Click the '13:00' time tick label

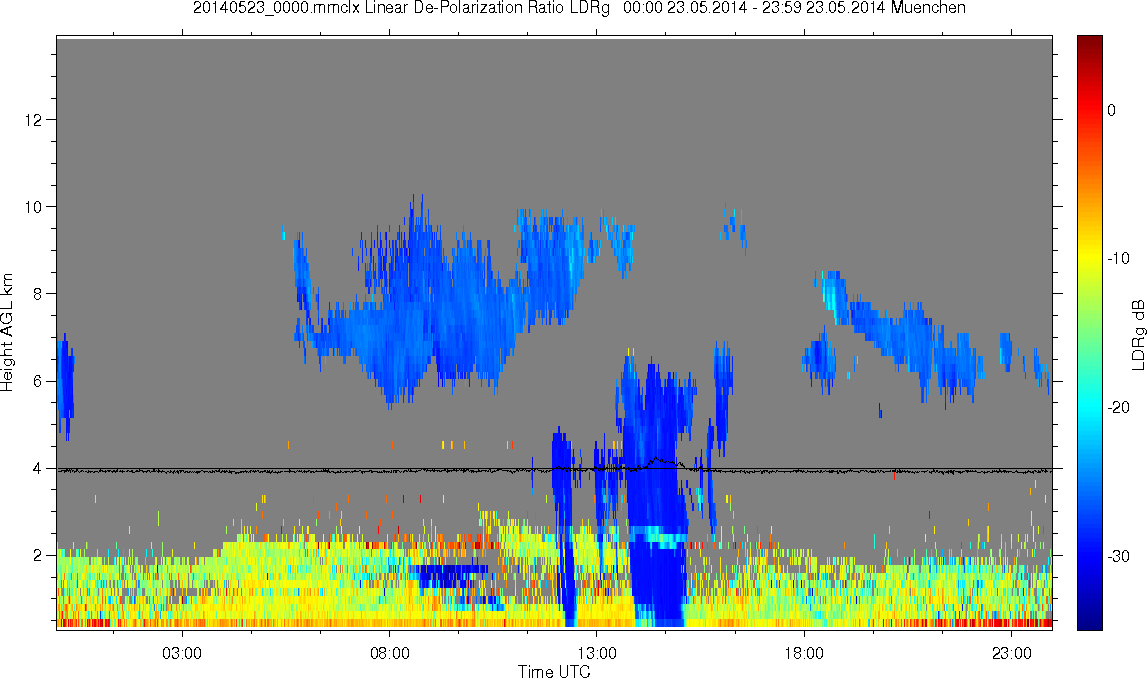click(x=596, y=653)
